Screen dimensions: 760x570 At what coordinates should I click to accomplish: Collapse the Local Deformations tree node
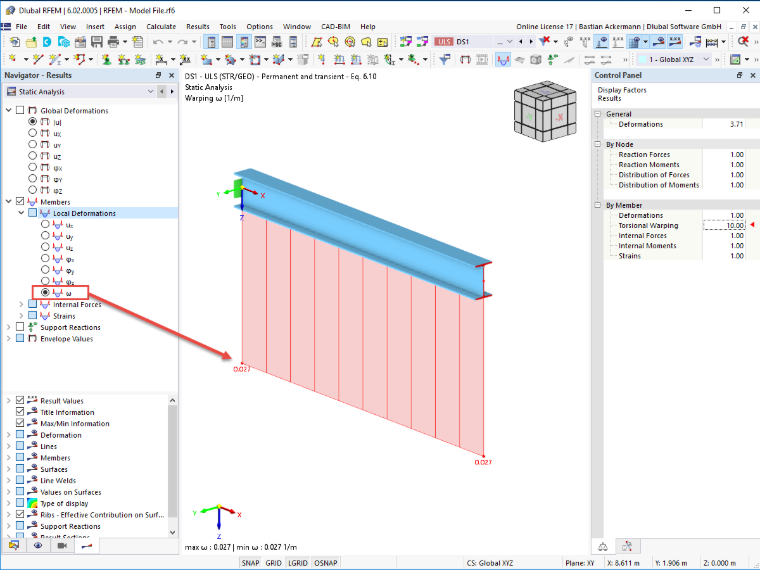click(x=21, y=213)
